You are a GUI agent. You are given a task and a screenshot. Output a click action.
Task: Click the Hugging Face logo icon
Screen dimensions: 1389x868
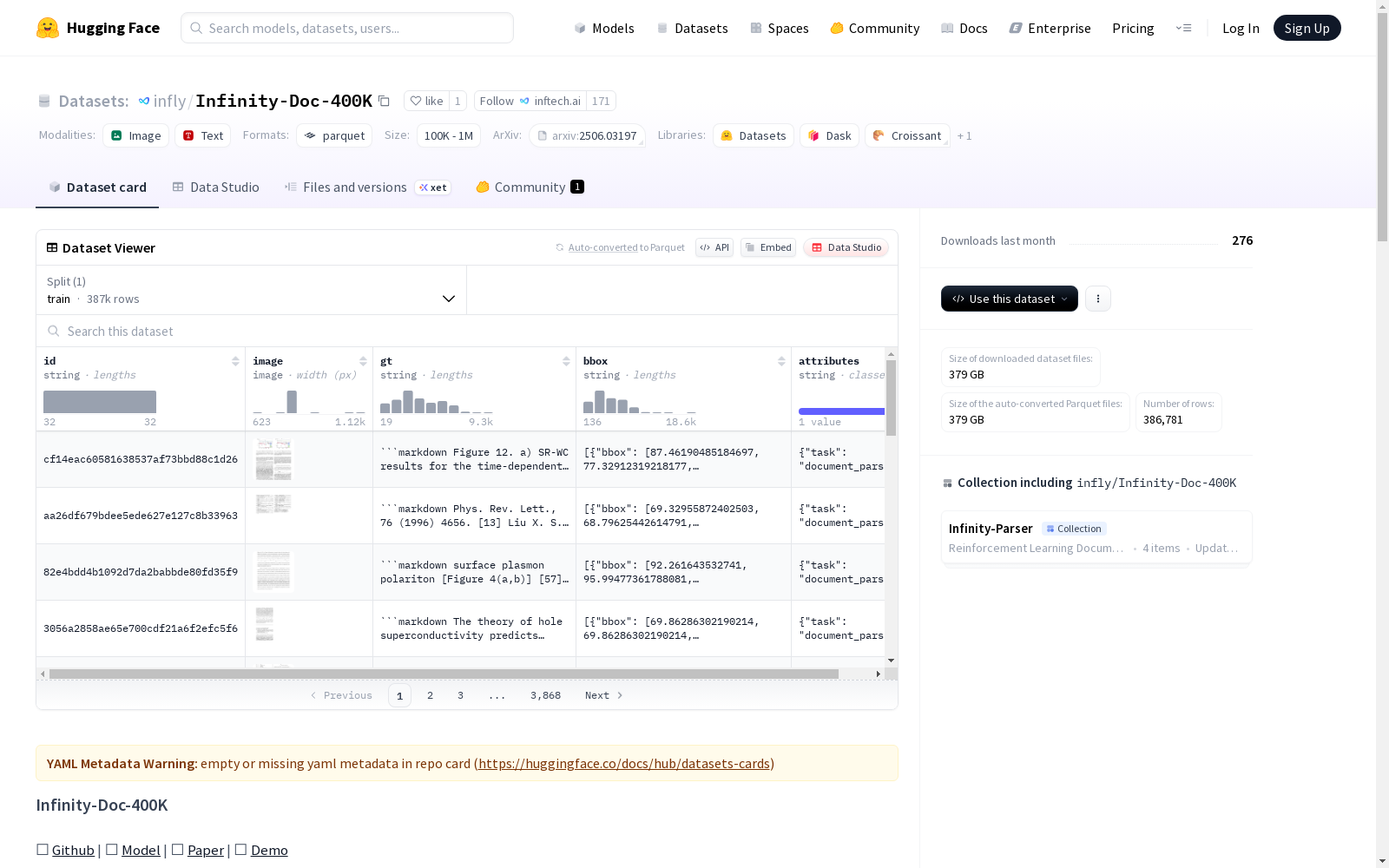click(48, 28)
